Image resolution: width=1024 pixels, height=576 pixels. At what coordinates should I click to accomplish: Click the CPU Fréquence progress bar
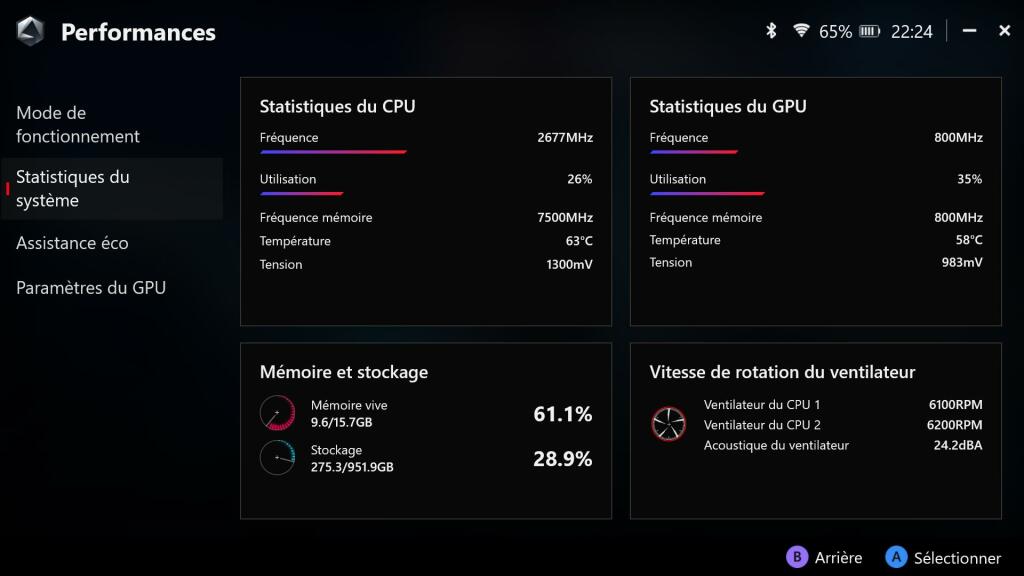click(333, 152)
